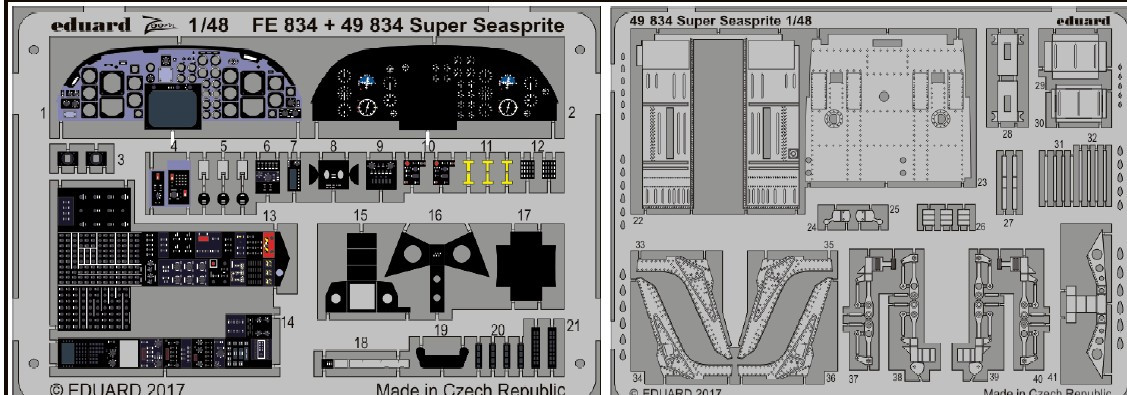Pick the two vertical strips part 27
The height and width of the screenshot is (395, 1127).
coord(1008,182)
